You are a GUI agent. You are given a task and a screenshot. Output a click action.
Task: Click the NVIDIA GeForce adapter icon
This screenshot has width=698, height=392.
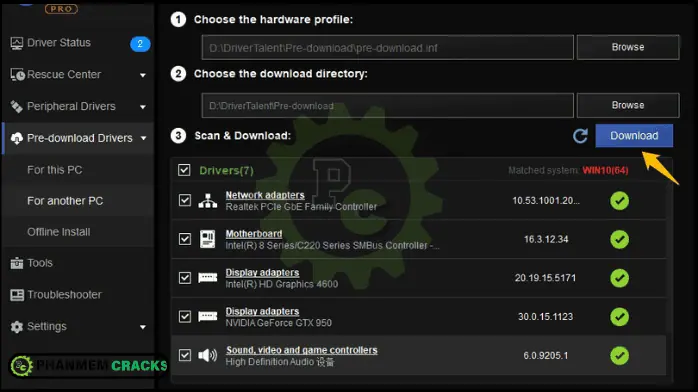click(207, 317)
